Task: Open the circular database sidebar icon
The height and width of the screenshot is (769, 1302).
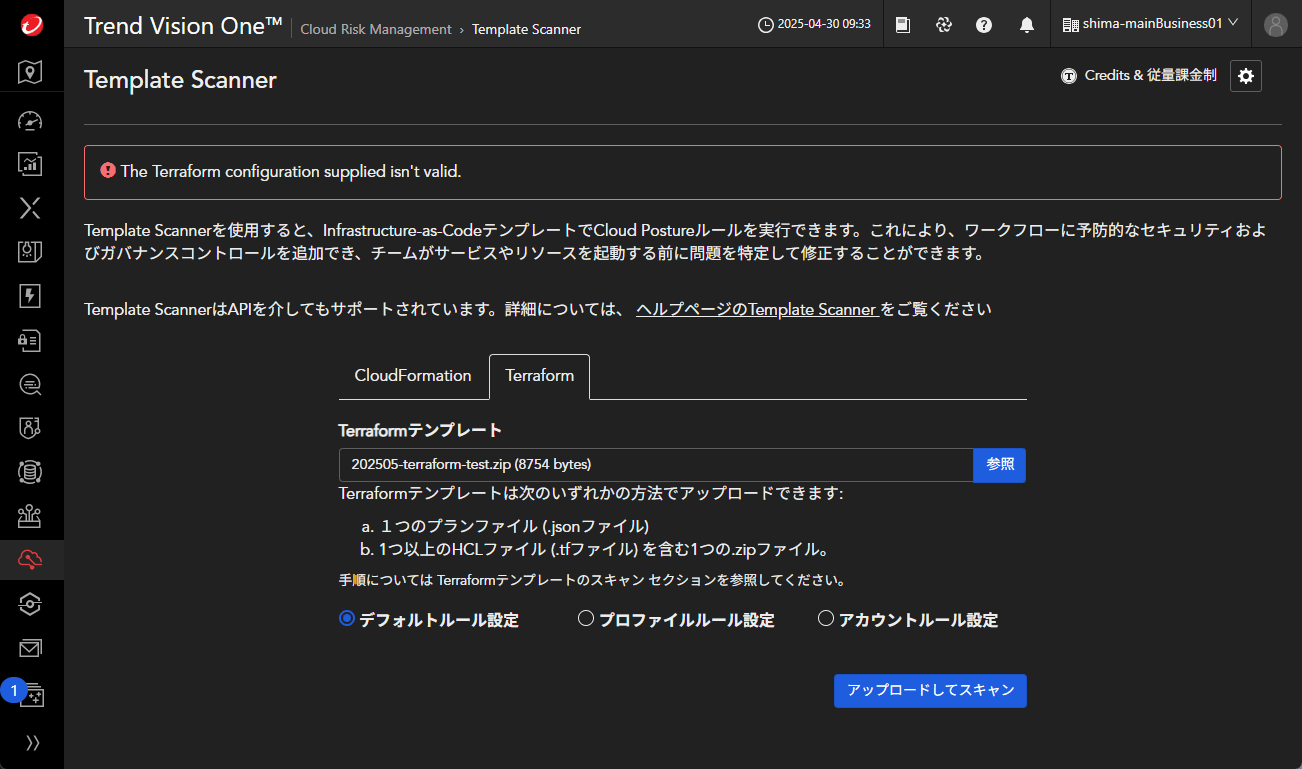Action: (x=31, y=472)
